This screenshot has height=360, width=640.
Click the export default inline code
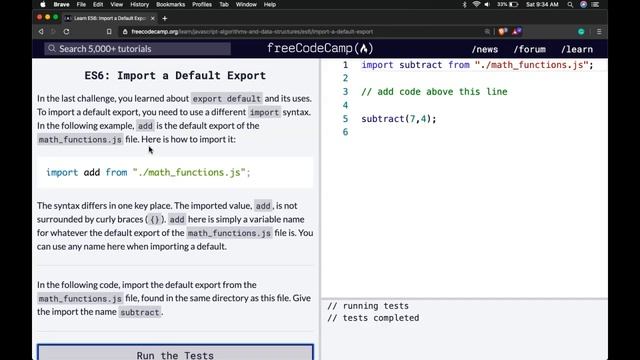click(x=227, y=99)
